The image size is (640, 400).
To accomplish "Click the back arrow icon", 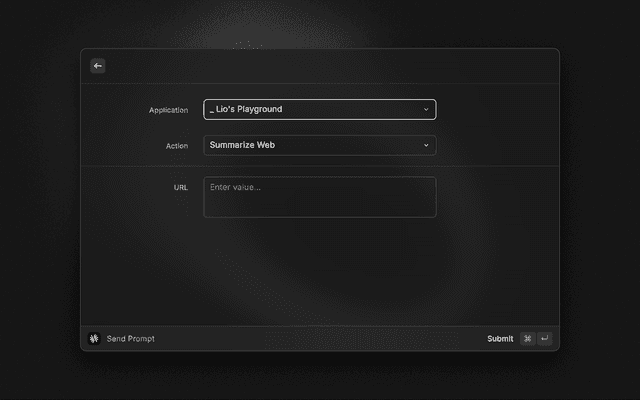I will pyautogui.click(x=98, y=66).
